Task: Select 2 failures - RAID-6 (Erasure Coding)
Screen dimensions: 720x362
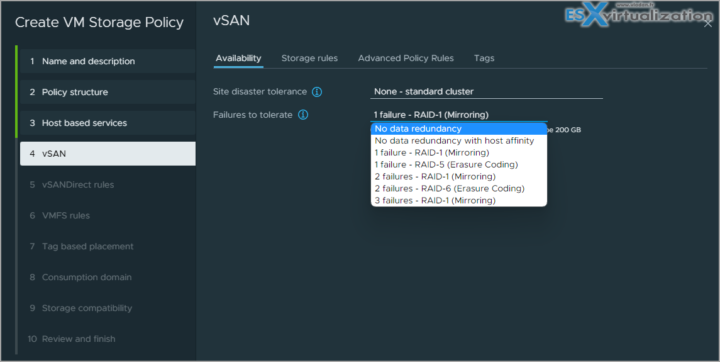Action: click(459, 188)
